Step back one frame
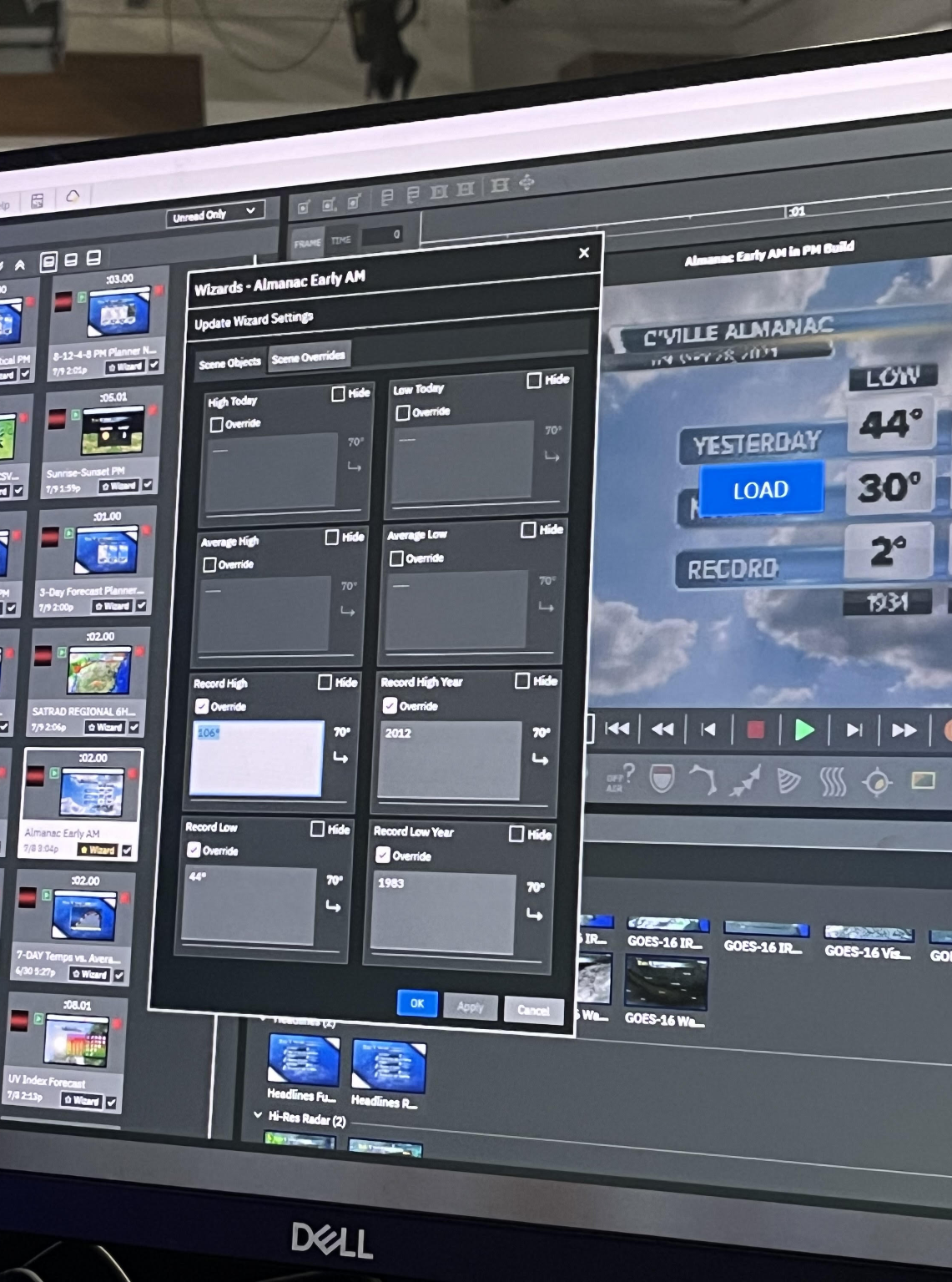 [708, 730]
